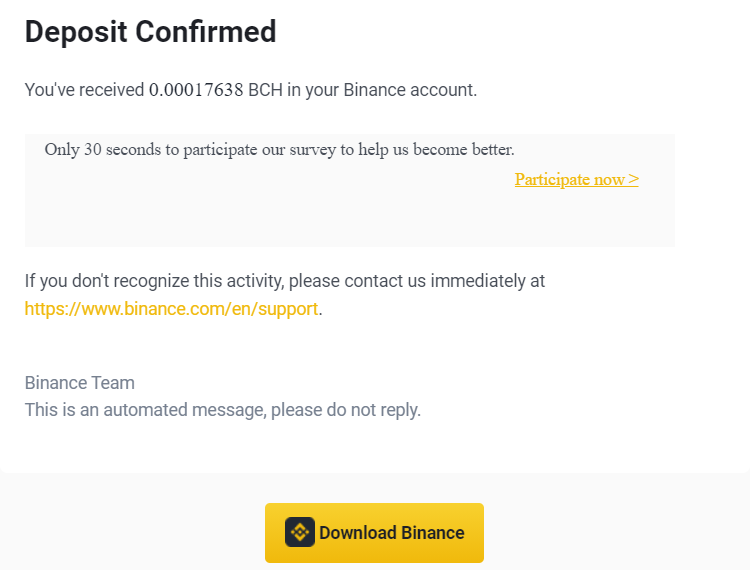
Task: Click the BCH currency symbol text
Action: click(265, 90)
